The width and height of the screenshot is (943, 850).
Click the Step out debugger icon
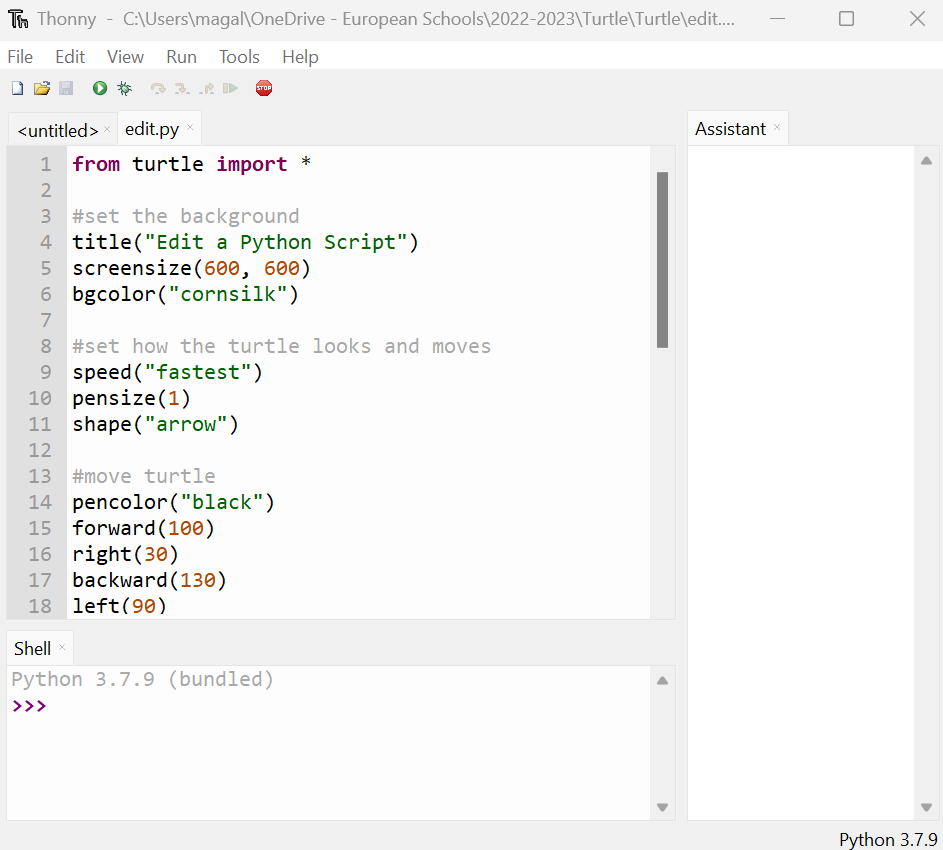tap(206, 88)
